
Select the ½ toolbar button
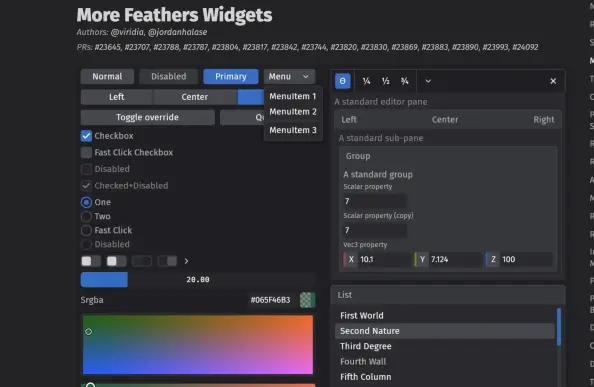pyautogui.click(x=385, y=81)
